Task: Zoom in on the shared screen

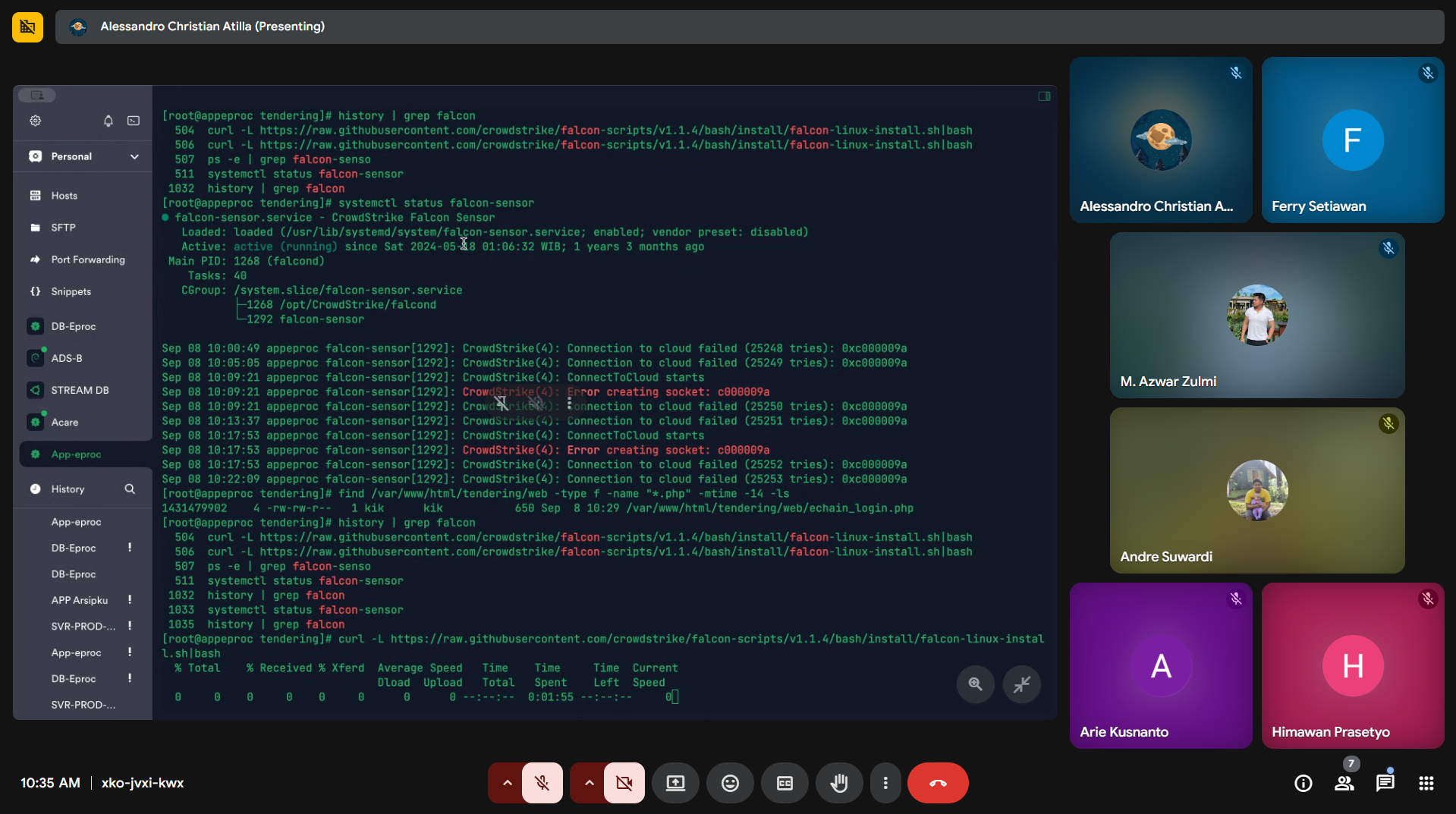Action: coord(975,684)
